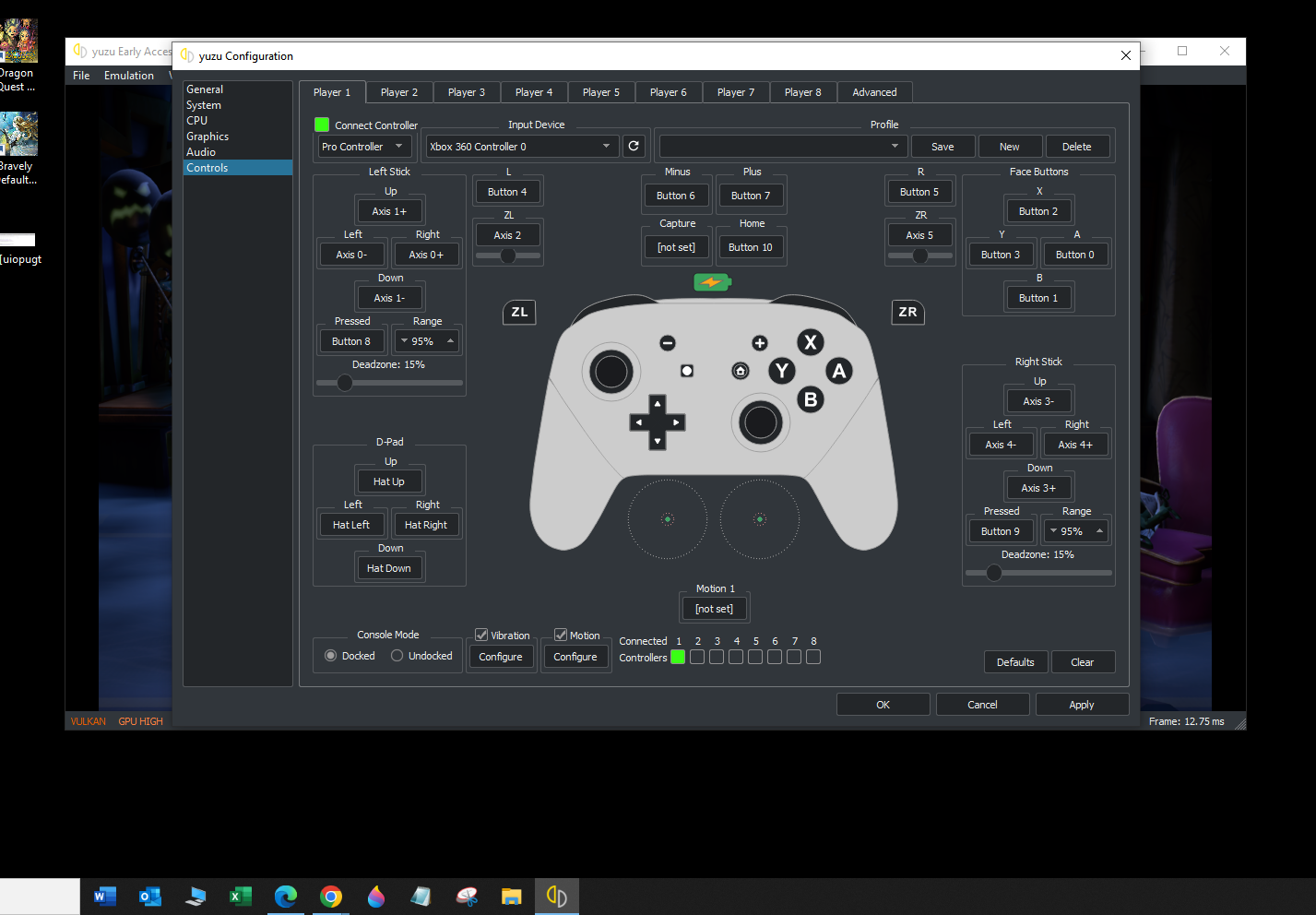
Task: Open Microsoft Word from the taskbar
Action: point(104,897)
